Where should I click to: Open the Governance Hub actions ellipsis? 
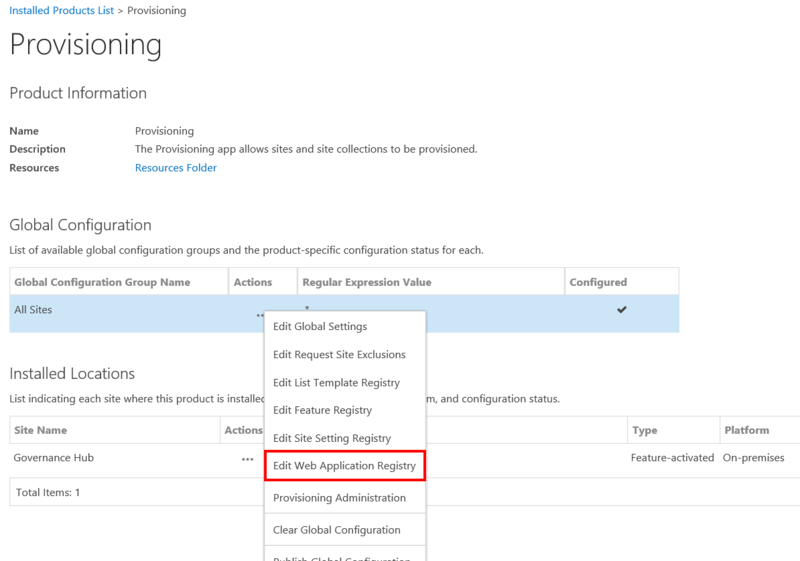(247, 459)
